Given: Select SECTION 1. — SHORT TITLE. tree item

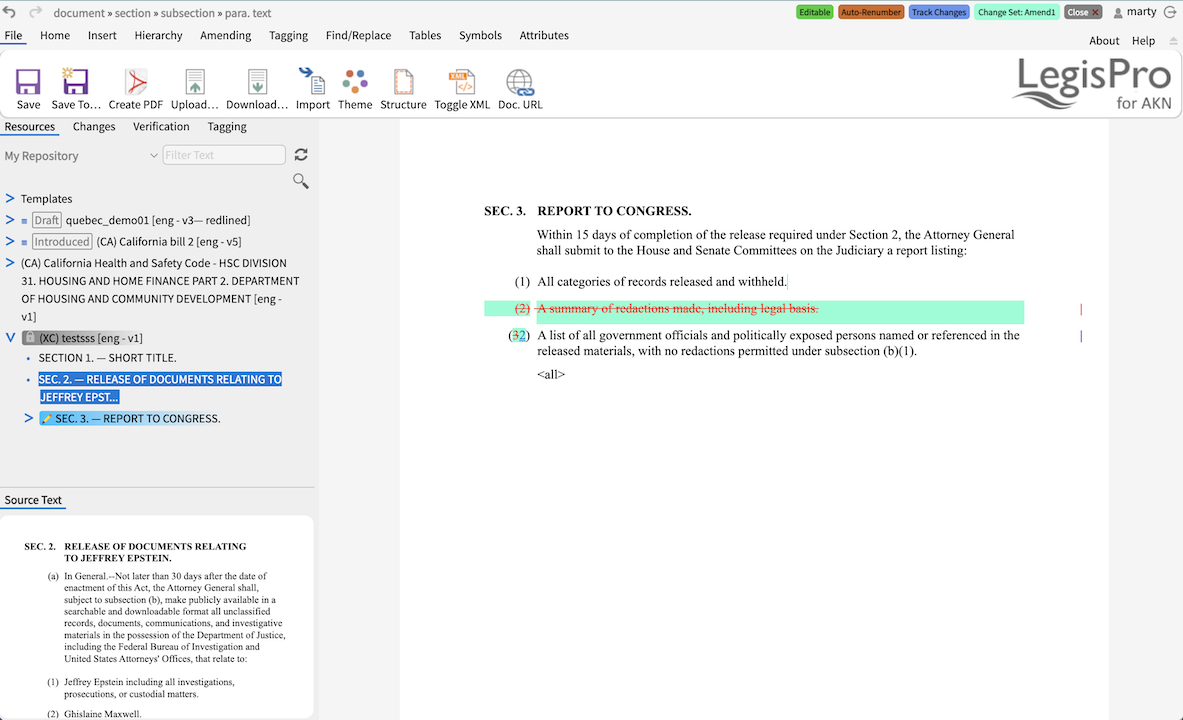Looking at the screenshot, I should pos(107,358).
